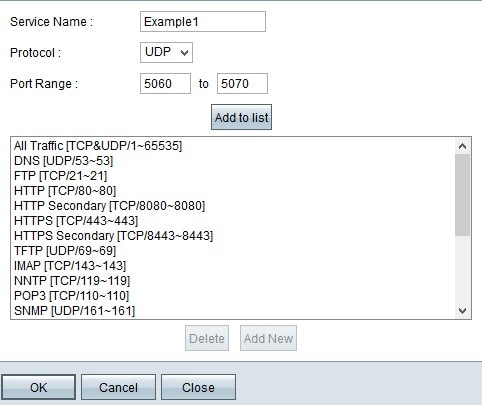This screenshot has width=482, height=405.
Task: Click the Close button
Action: coord(198,387)
